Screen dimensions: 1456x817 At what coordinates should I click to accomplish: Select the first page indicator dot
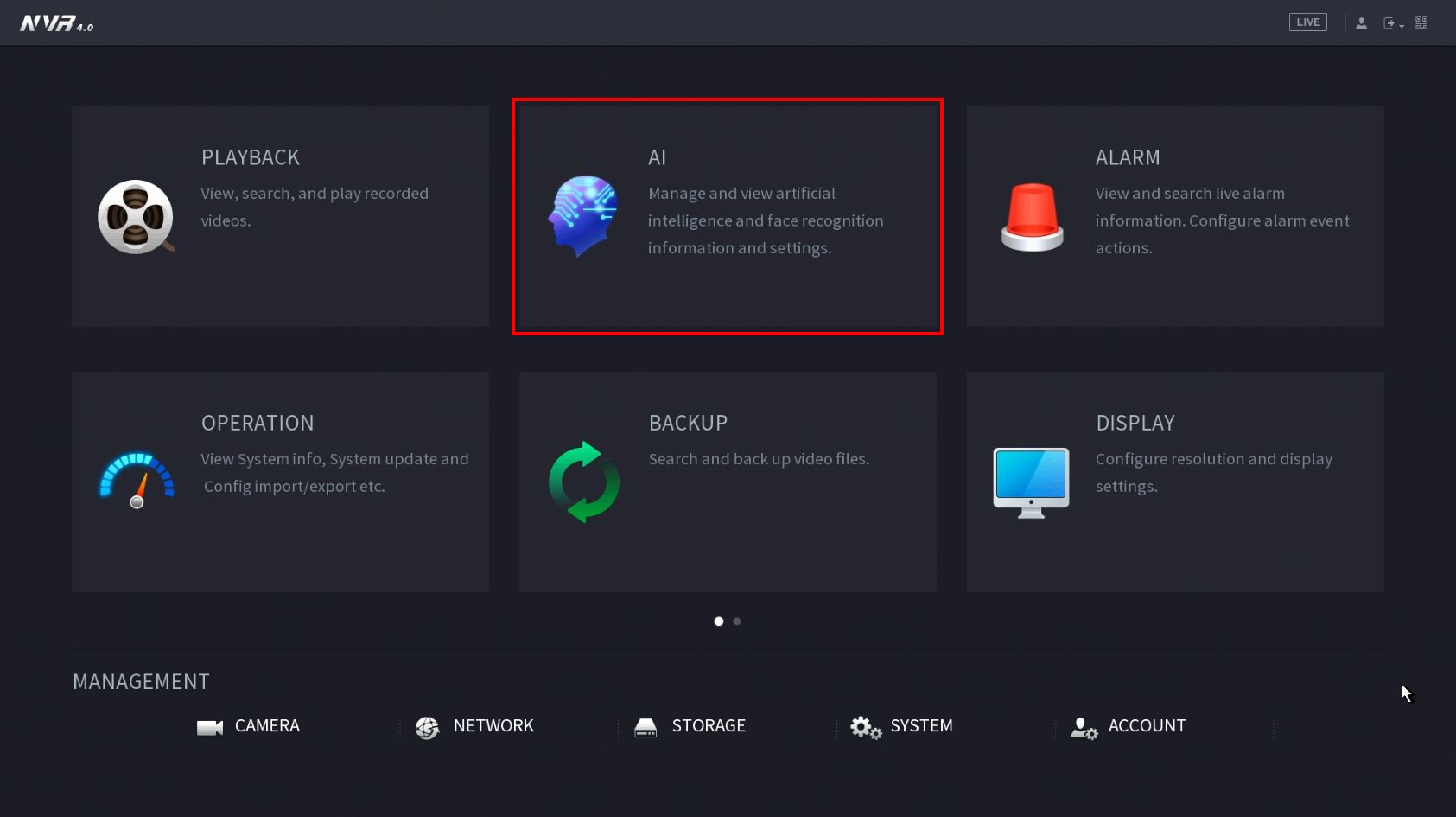pyautogui.click(x=719, y=622)
